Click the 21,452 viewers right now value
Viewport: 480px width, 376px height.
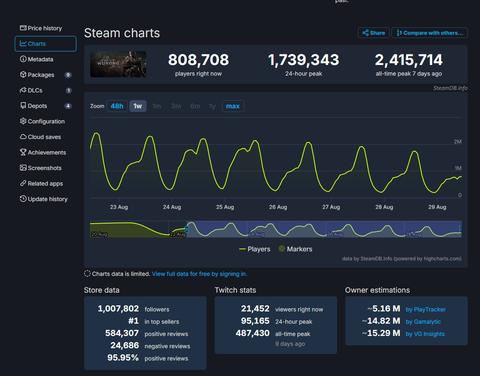[255, 309]
